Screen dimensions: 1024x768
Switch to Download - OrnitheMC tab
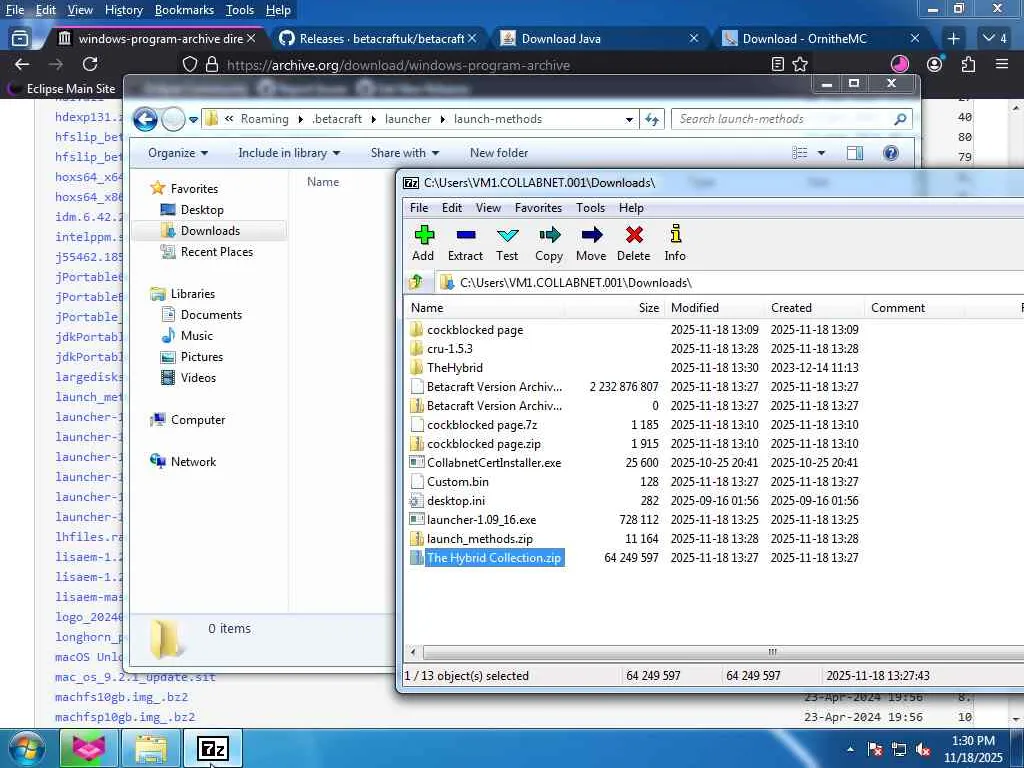(820, 39)
